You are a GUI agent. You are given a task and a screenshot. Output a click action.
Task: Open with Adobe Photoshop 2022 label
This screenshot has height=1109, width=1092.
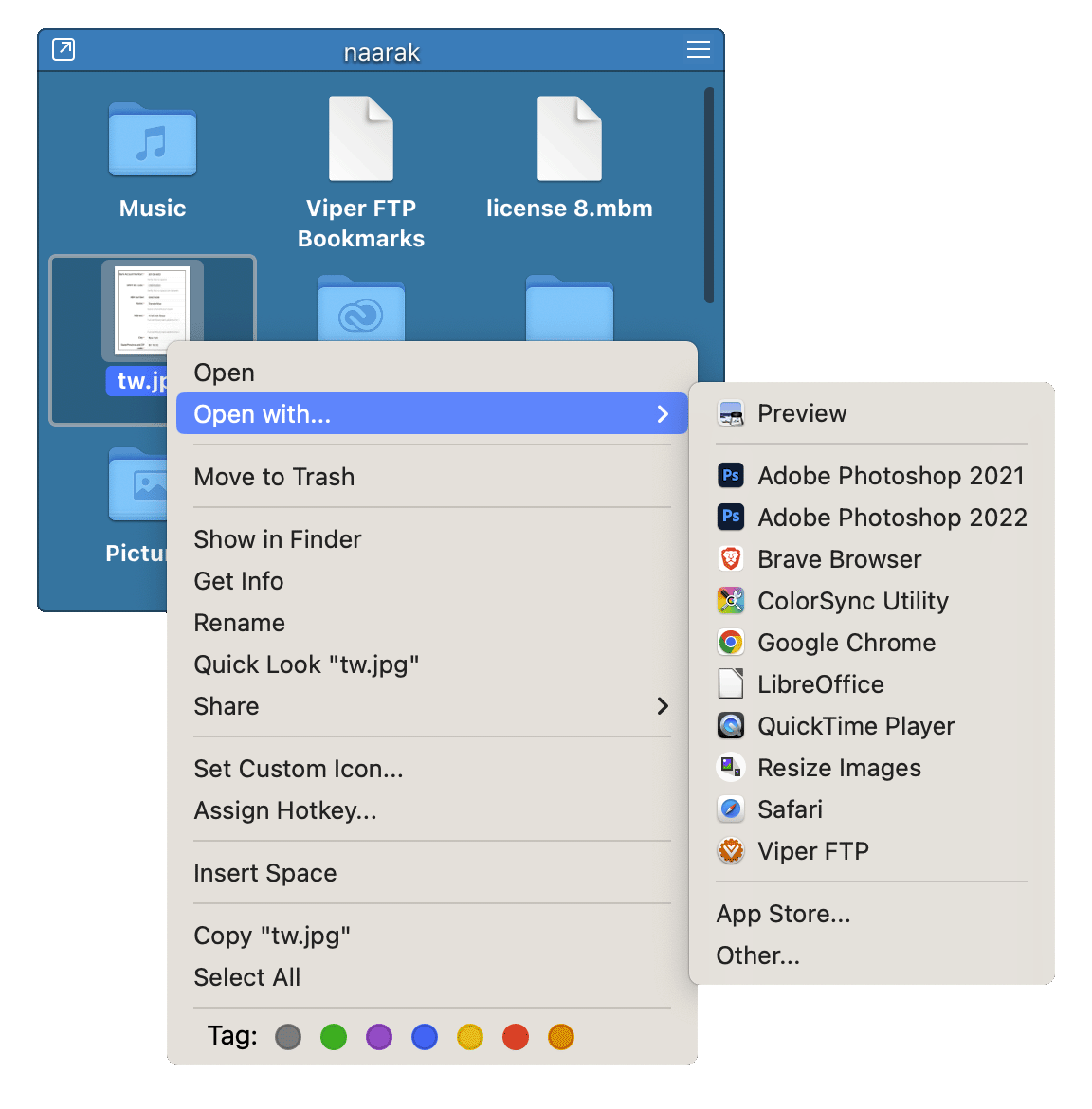[x=893, y=517]
